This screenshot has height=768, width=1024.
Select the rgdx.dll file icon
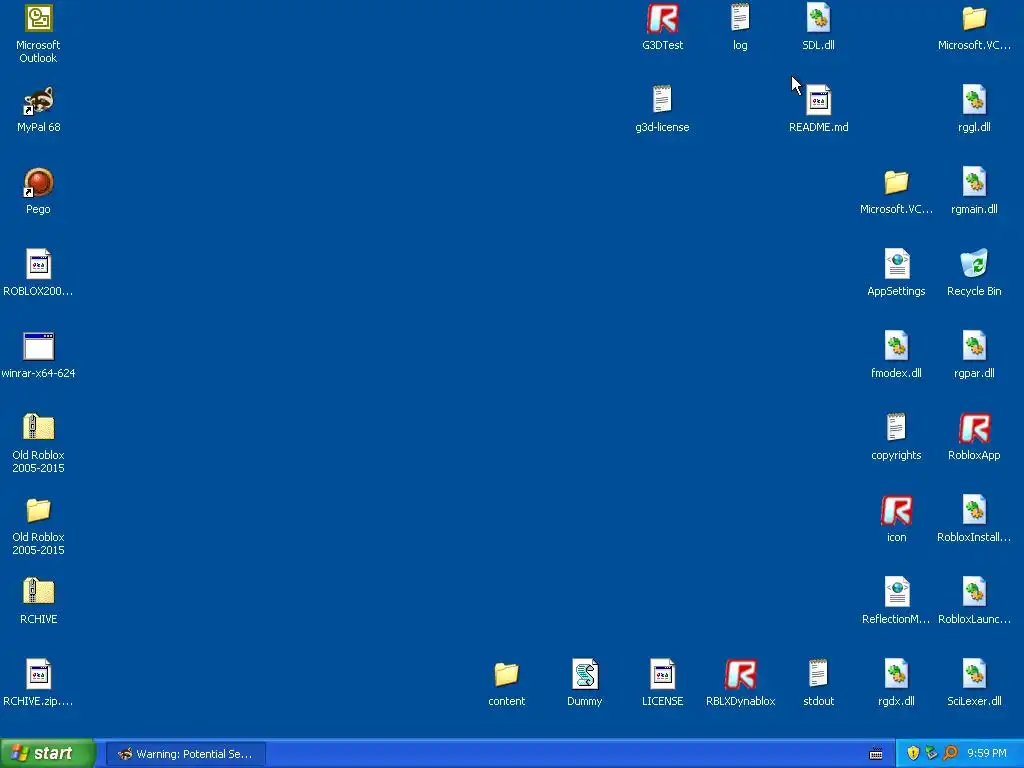pyautogui.click(x=897, y=674)
